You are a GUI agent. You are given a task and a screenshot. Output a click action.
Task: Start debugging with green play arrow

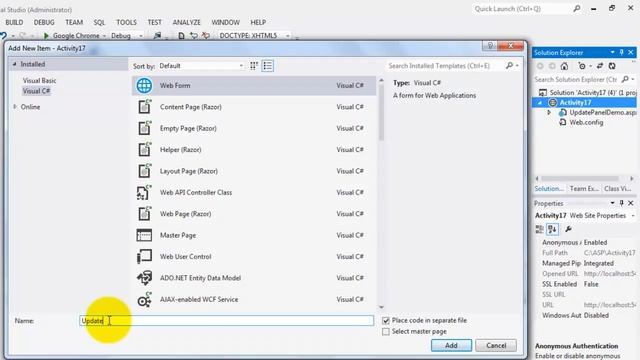point(46,36)
